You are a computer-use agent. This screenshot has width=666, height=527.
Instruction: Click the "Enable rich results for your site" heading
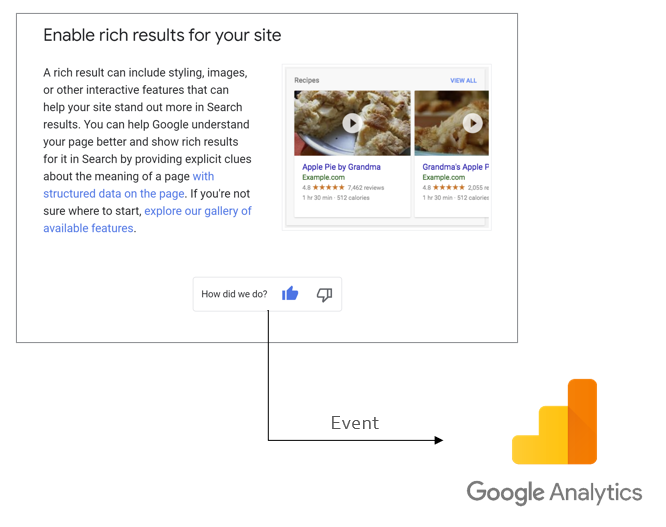(x=162, y=35)
